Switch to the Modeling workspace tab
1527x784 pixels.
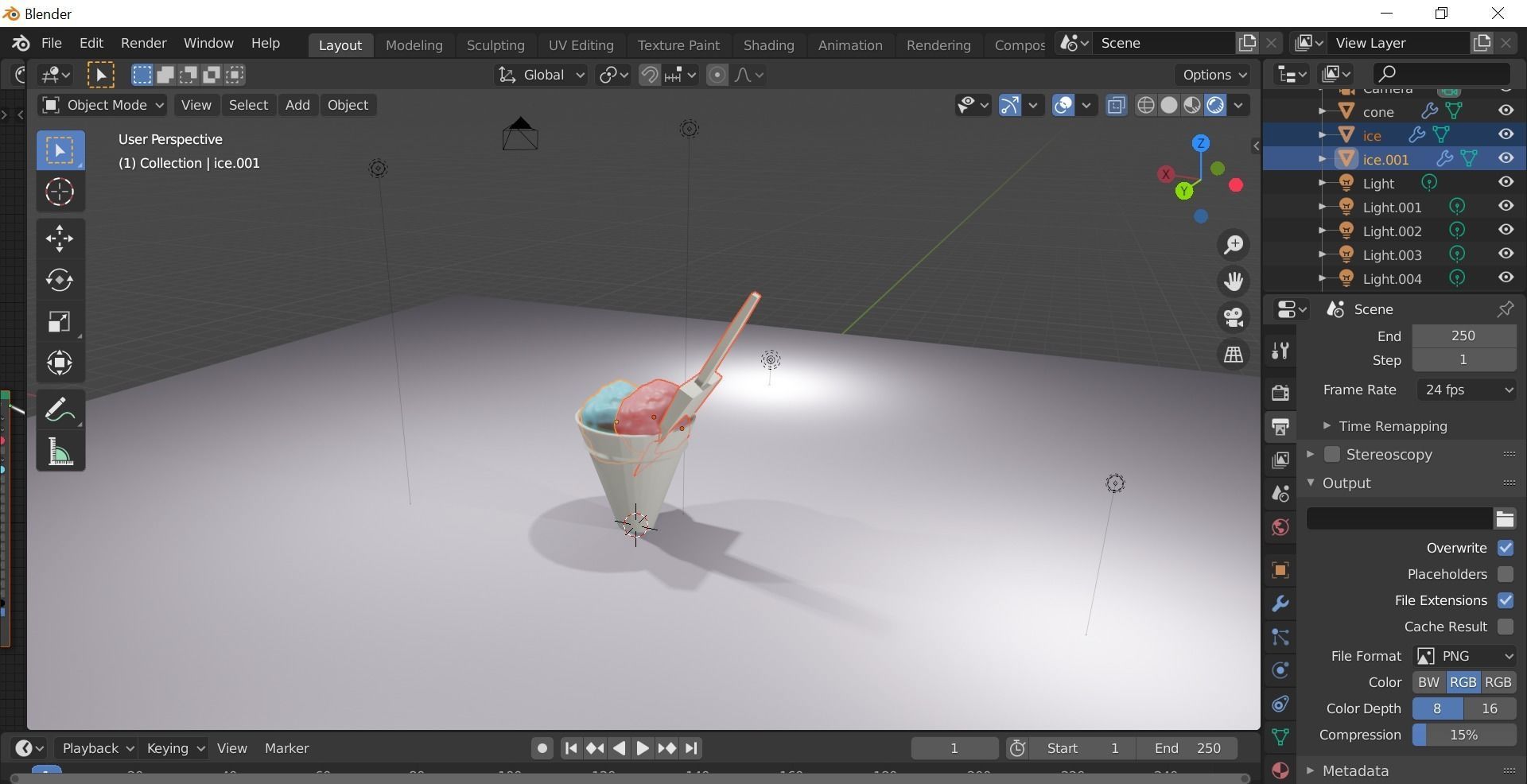[x=414, y=45]
